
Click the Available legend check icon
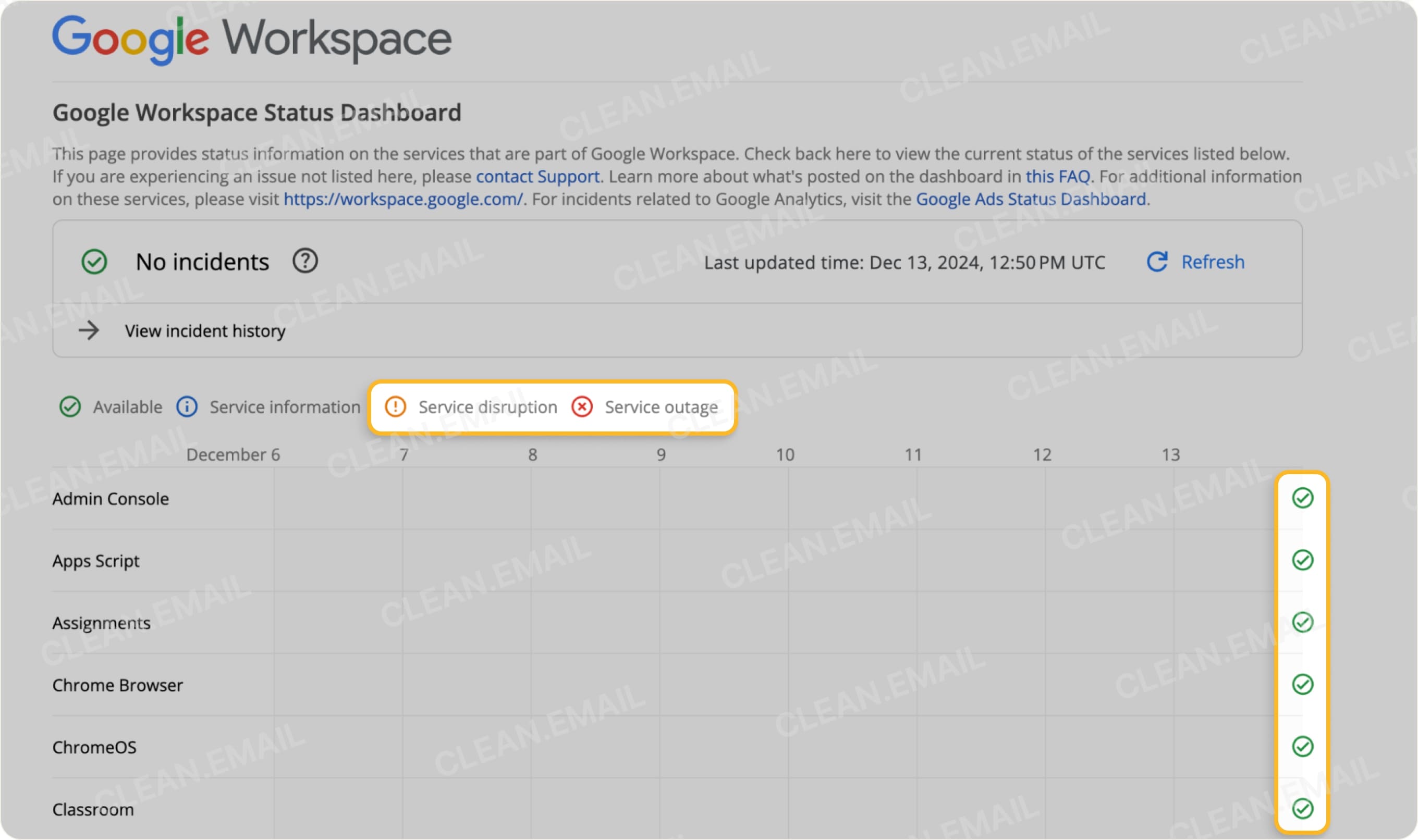tap(70, 407)
